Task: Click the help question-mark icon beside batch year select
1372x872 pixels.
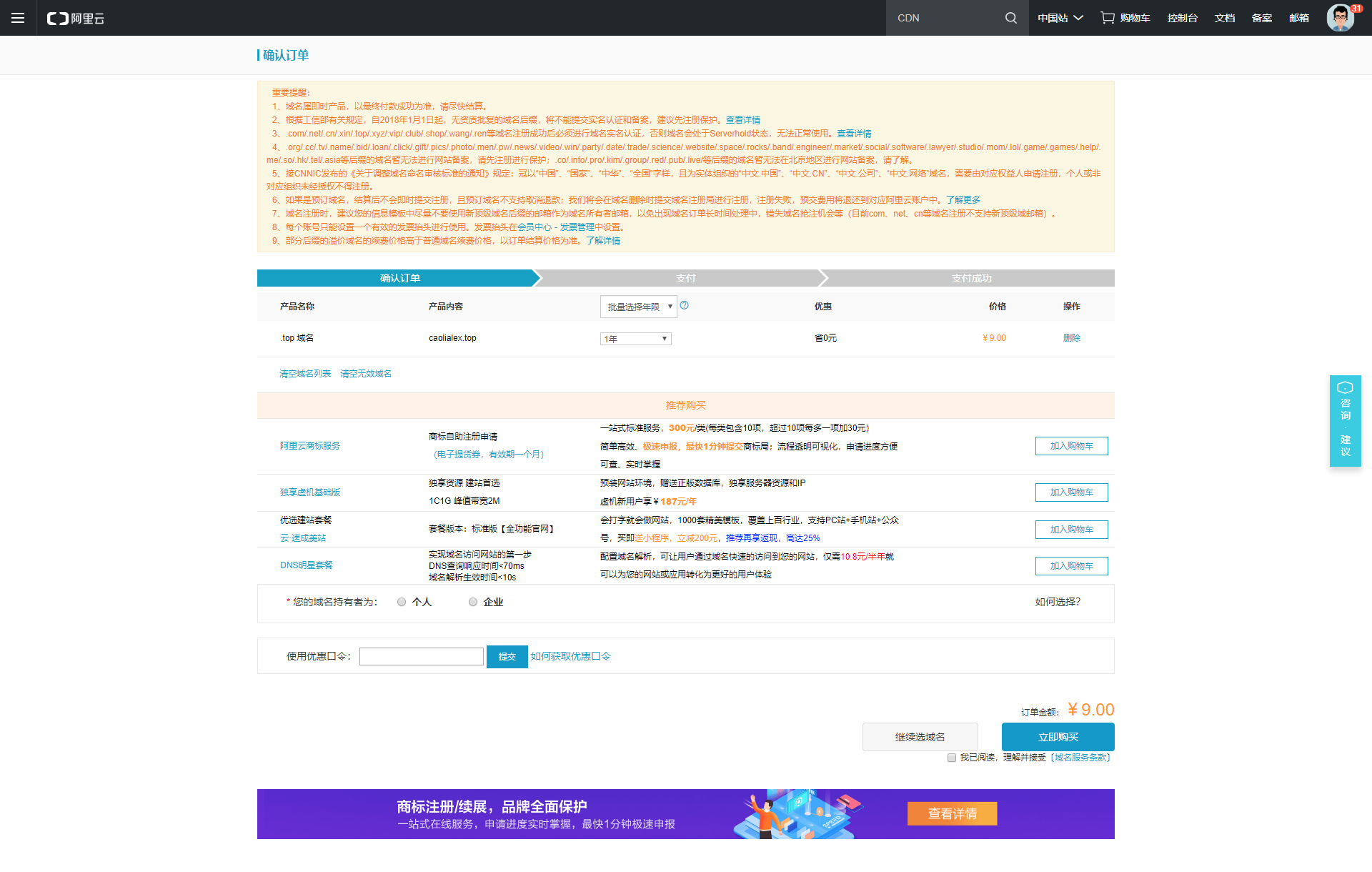Action: 685,305
